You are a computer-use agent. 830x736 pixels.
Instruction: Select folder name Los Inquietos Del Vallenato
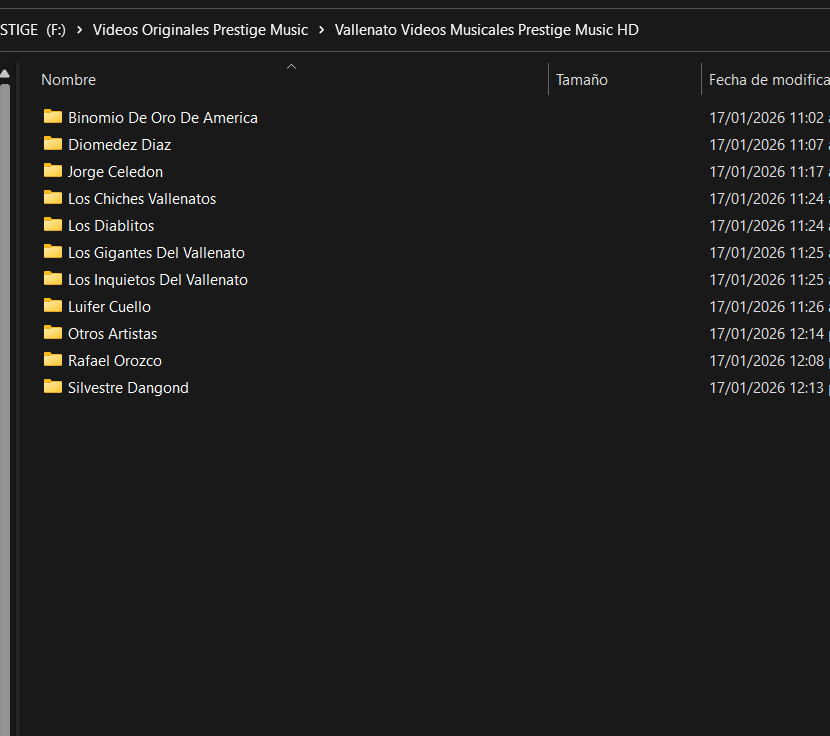pyautogui.click(x=158, y=280)
